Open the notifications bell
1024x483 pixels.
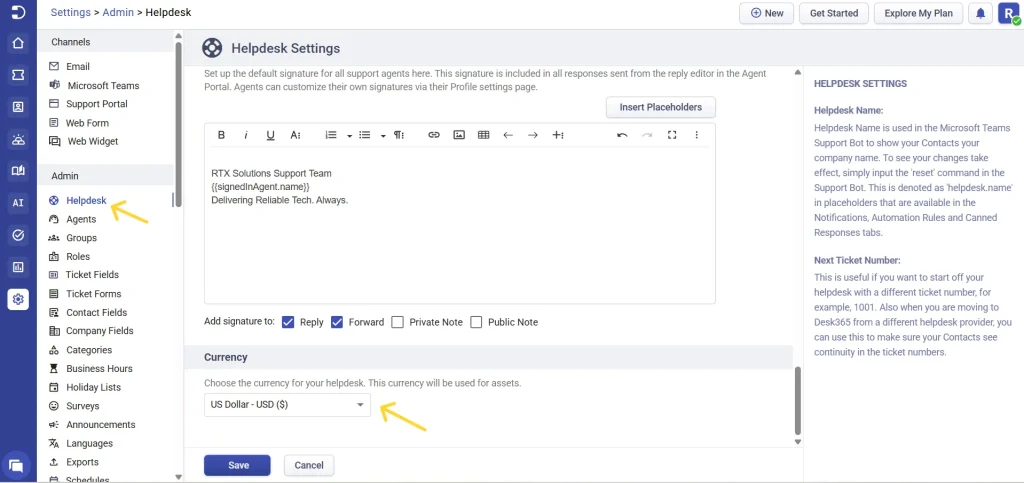(981, 13)
